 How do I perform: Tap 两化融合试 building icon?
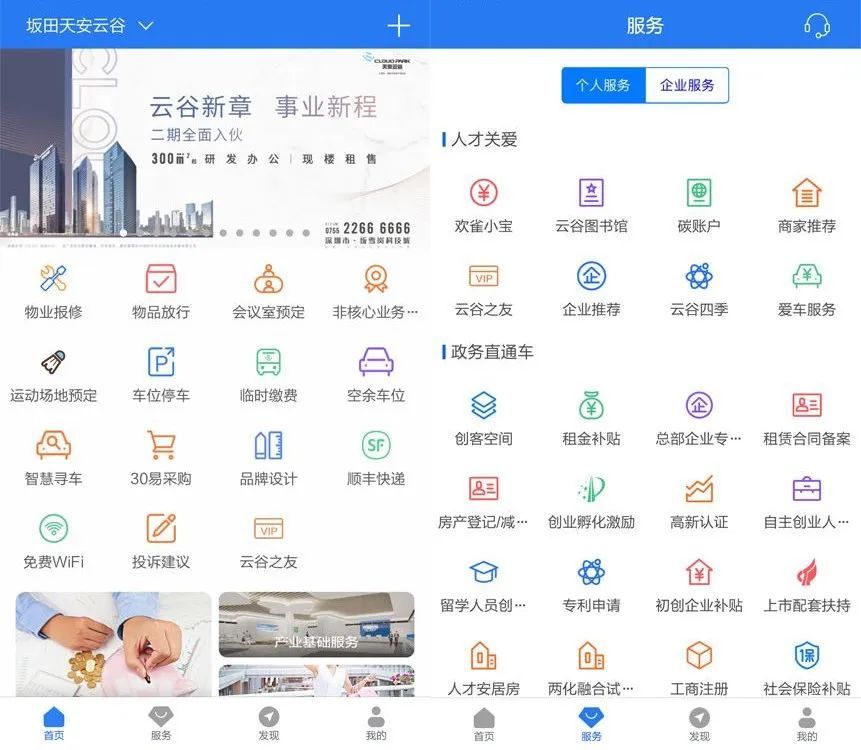tap(591, 656)
